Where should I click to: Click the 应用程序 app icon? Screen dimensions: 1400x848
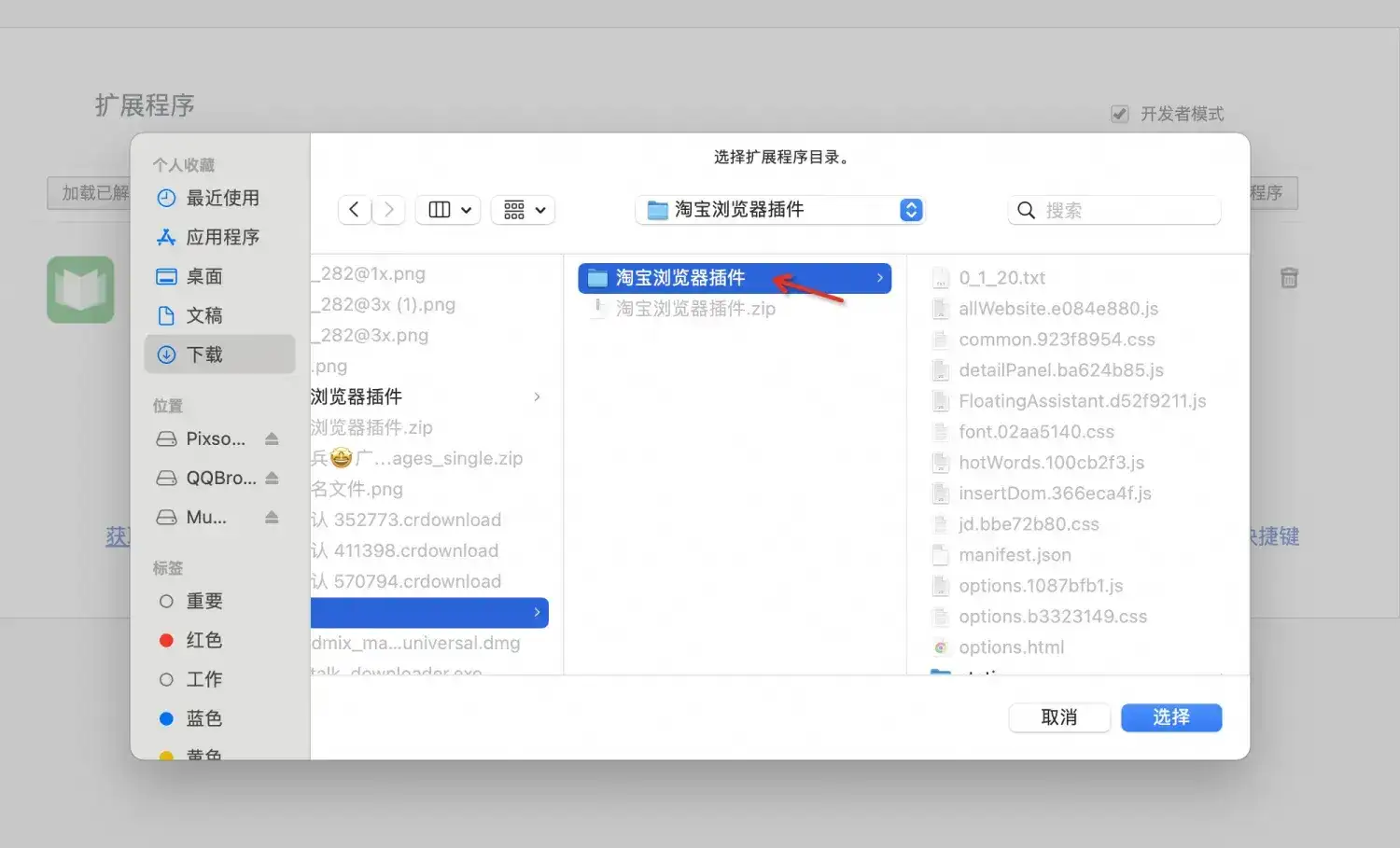166,237
